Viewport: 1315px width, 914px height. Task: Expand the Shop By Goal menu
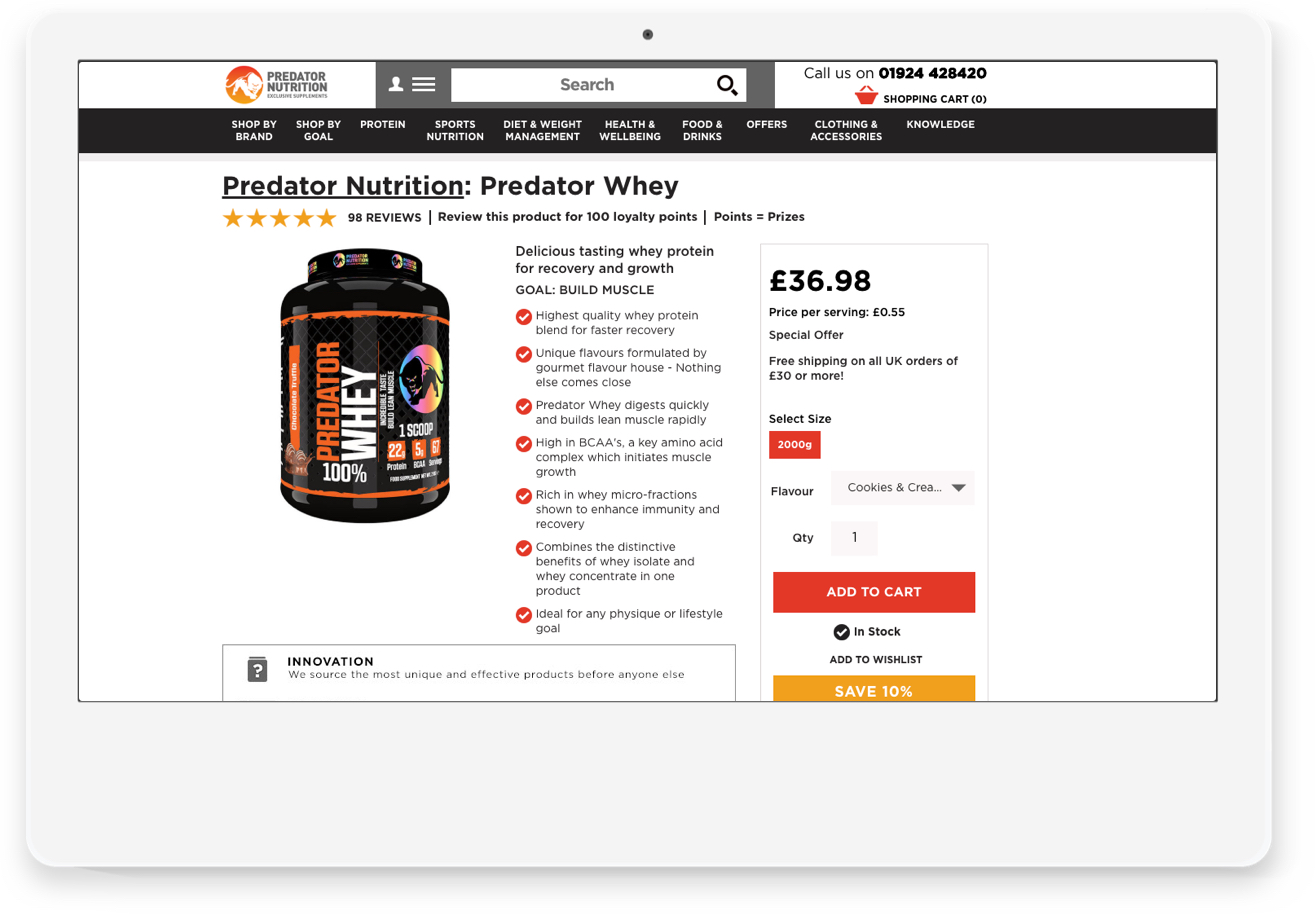click(x=318, y=131)
